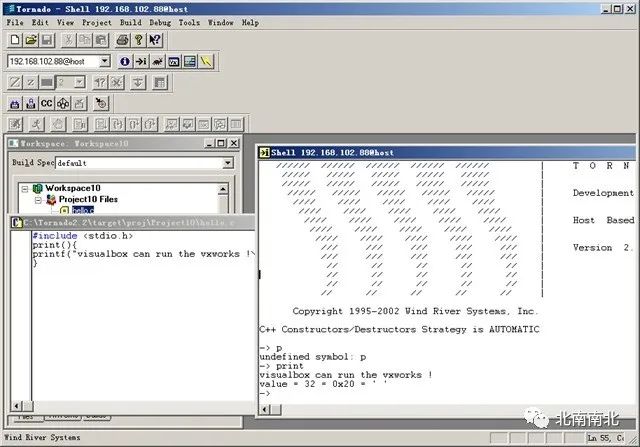
Task: Select Workspace10 root in the tree
Action: point(73,188)
